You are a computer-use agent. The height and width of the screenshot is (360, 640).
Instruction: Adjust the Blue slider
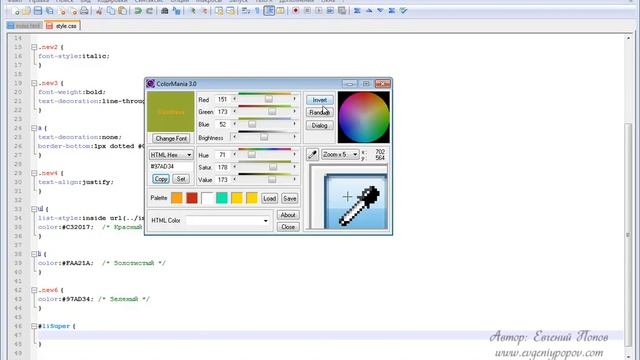(x=252, y=124)
